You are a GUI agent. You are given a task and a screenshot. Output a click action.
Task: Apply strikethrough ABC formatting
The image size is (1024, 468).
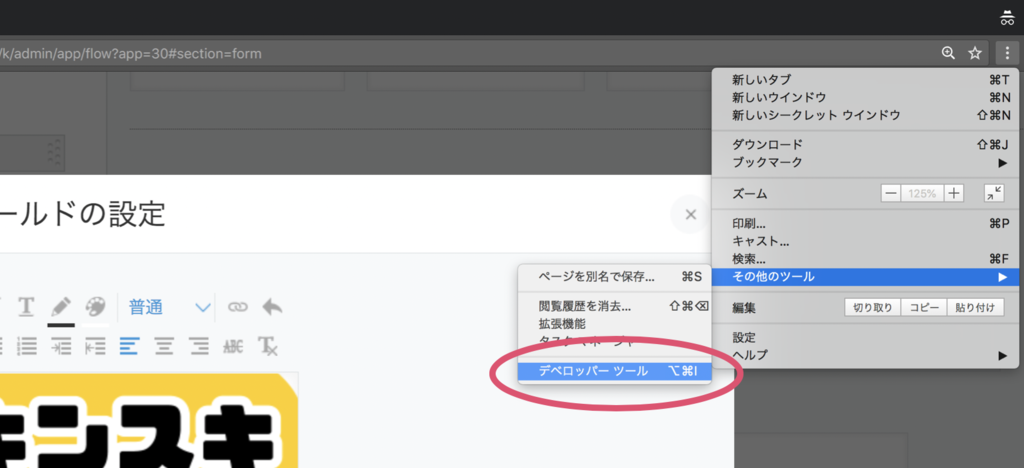(233, 346)
